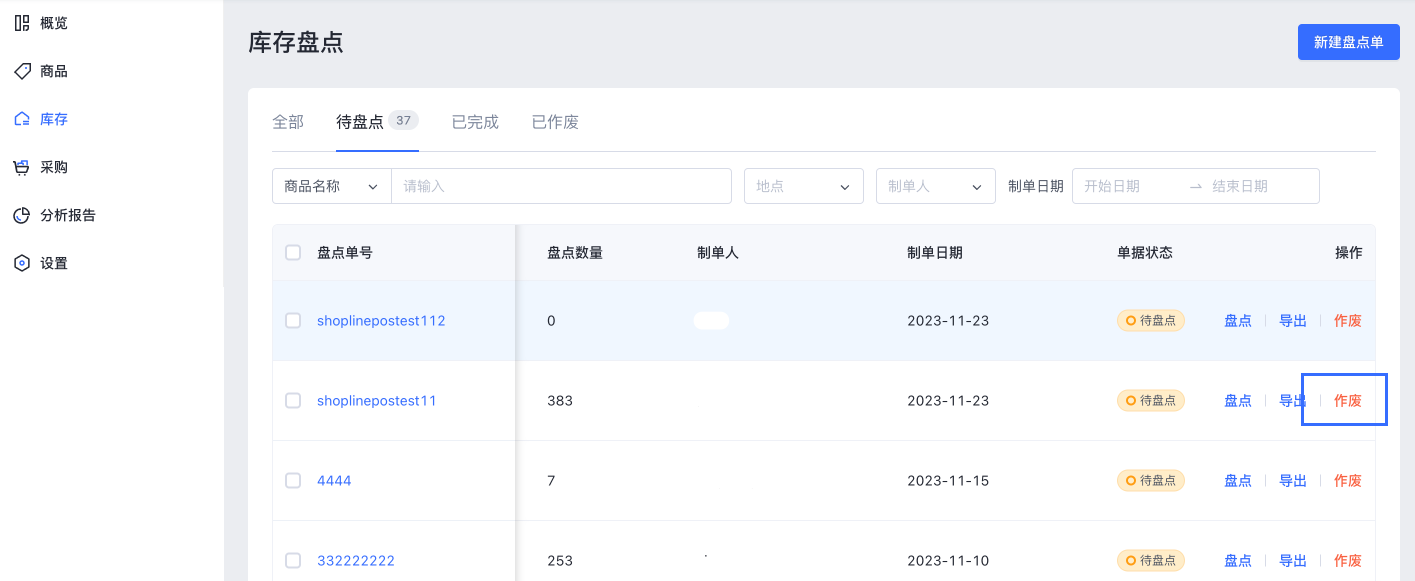This screenshot has width=1415, height=581.
Task: Click the 库存盘点 page title
Action: coord(296,42)
